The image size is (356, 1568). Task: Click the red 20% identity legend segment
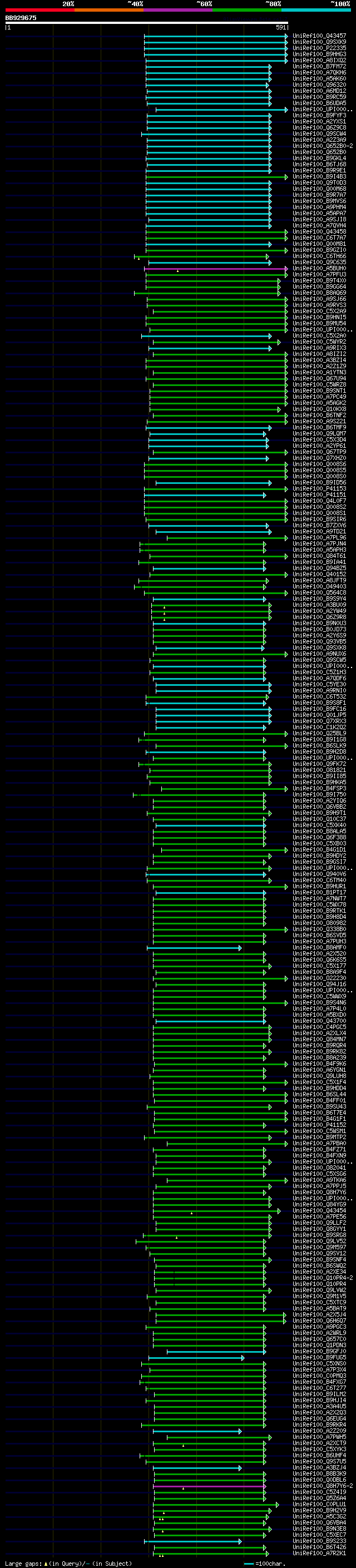(x=39, y=10)
